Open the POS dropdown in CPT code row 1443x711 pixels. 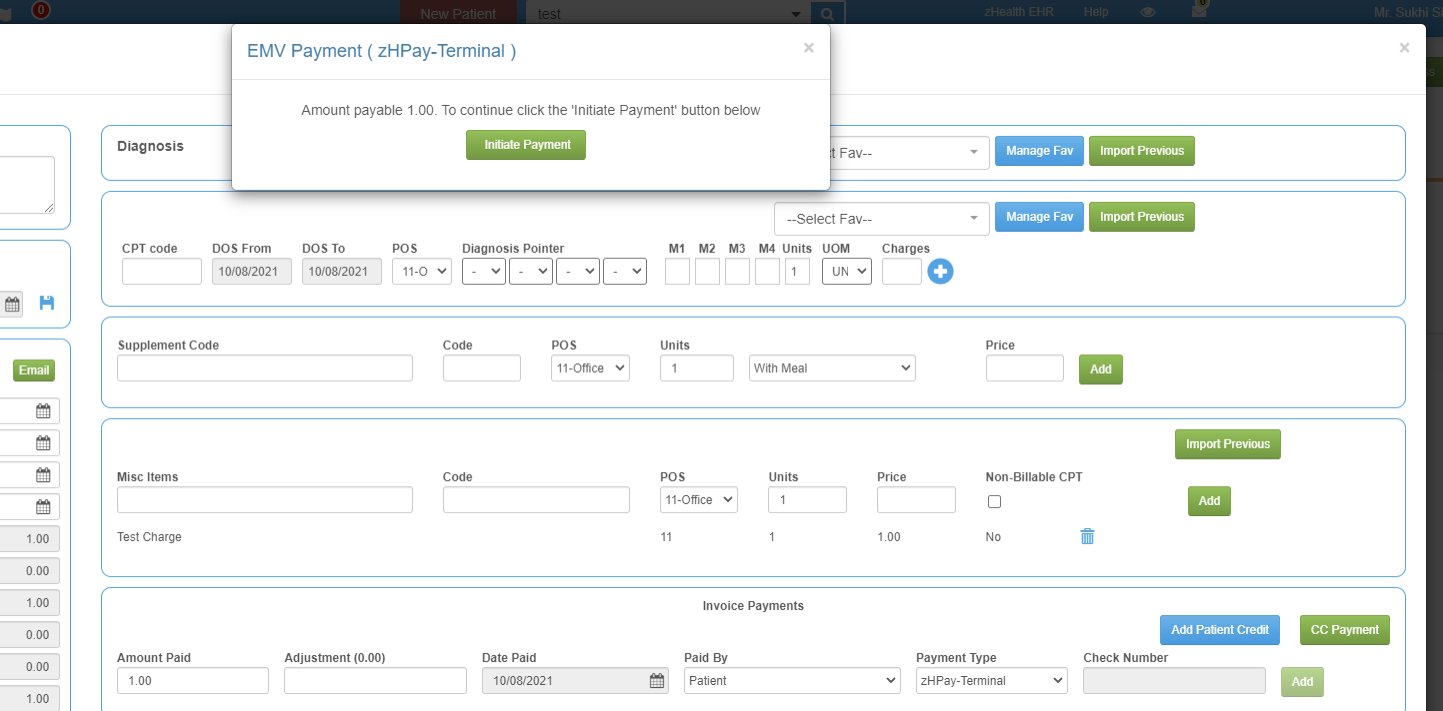[x=422, y=271]
